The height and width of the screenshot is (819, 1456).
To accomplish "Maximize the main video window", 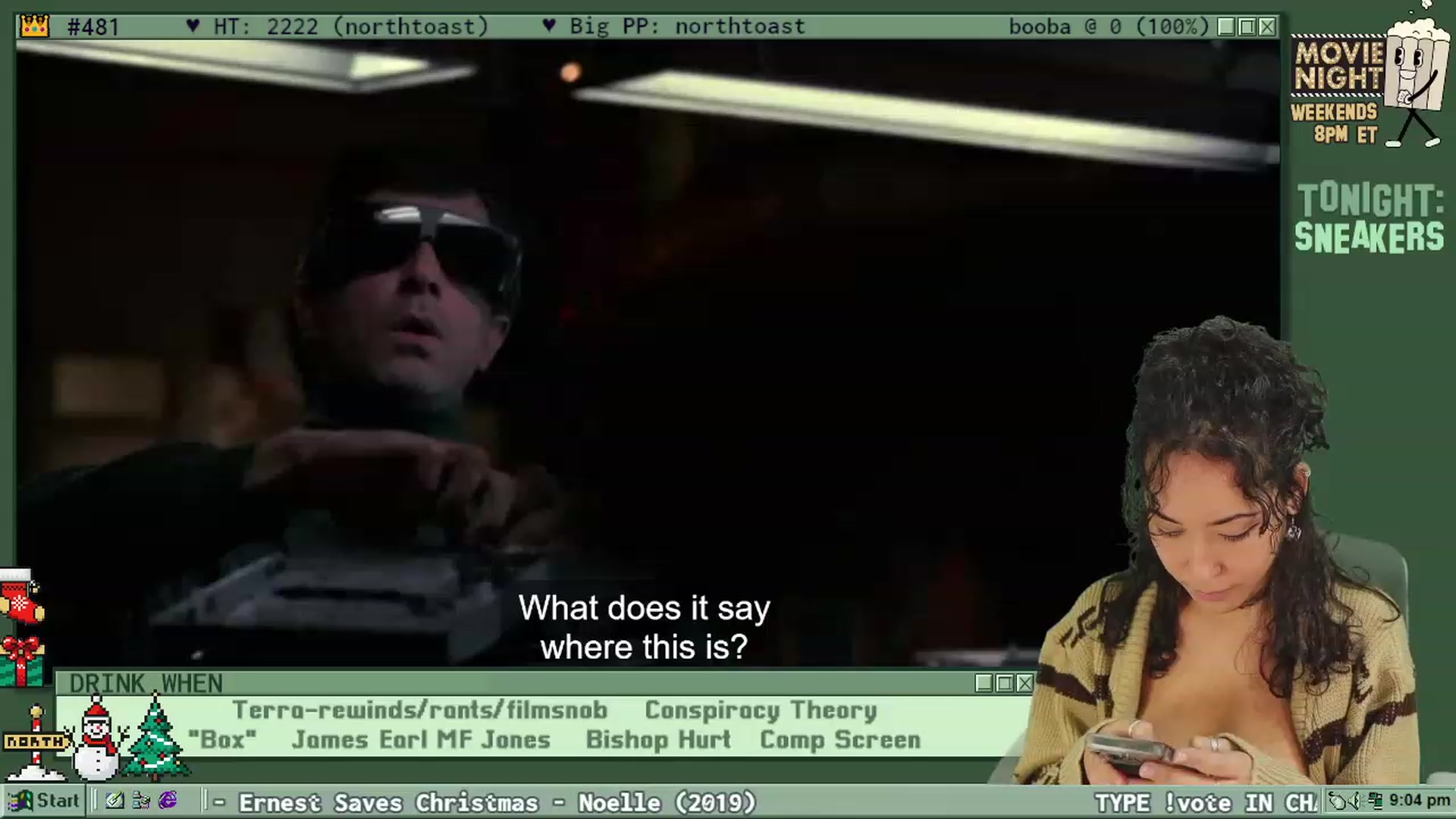I will (x=1247, y=27).
